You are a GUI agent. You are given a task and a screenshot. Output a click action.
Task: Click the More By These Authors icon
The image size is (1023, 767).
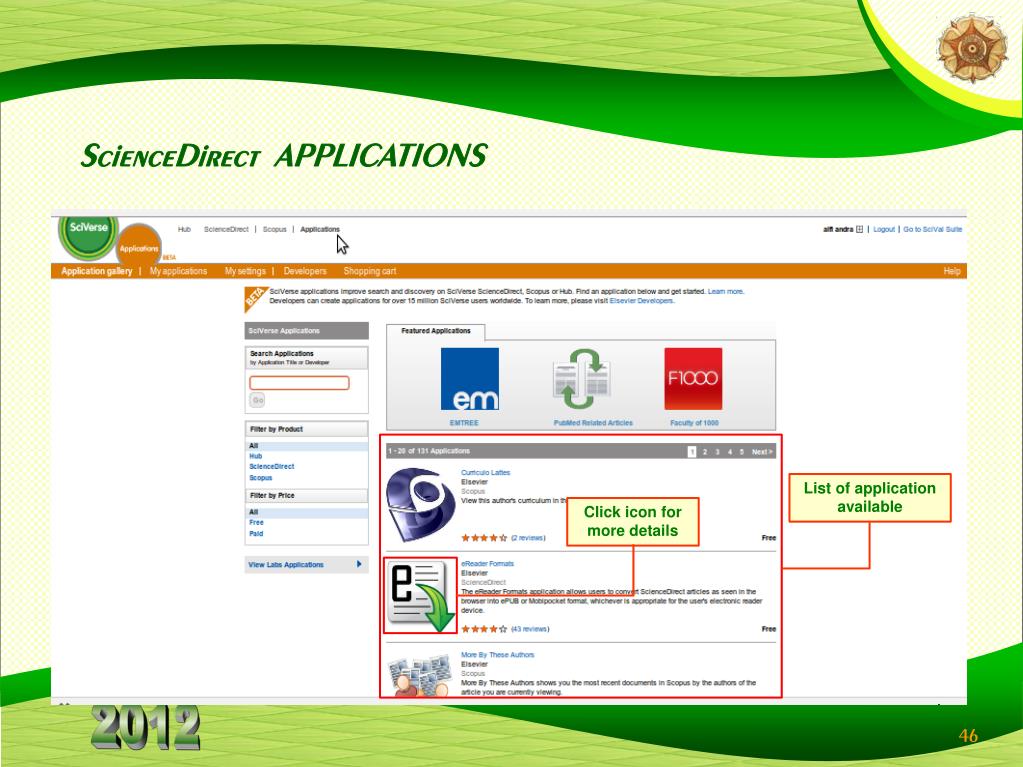421,676
